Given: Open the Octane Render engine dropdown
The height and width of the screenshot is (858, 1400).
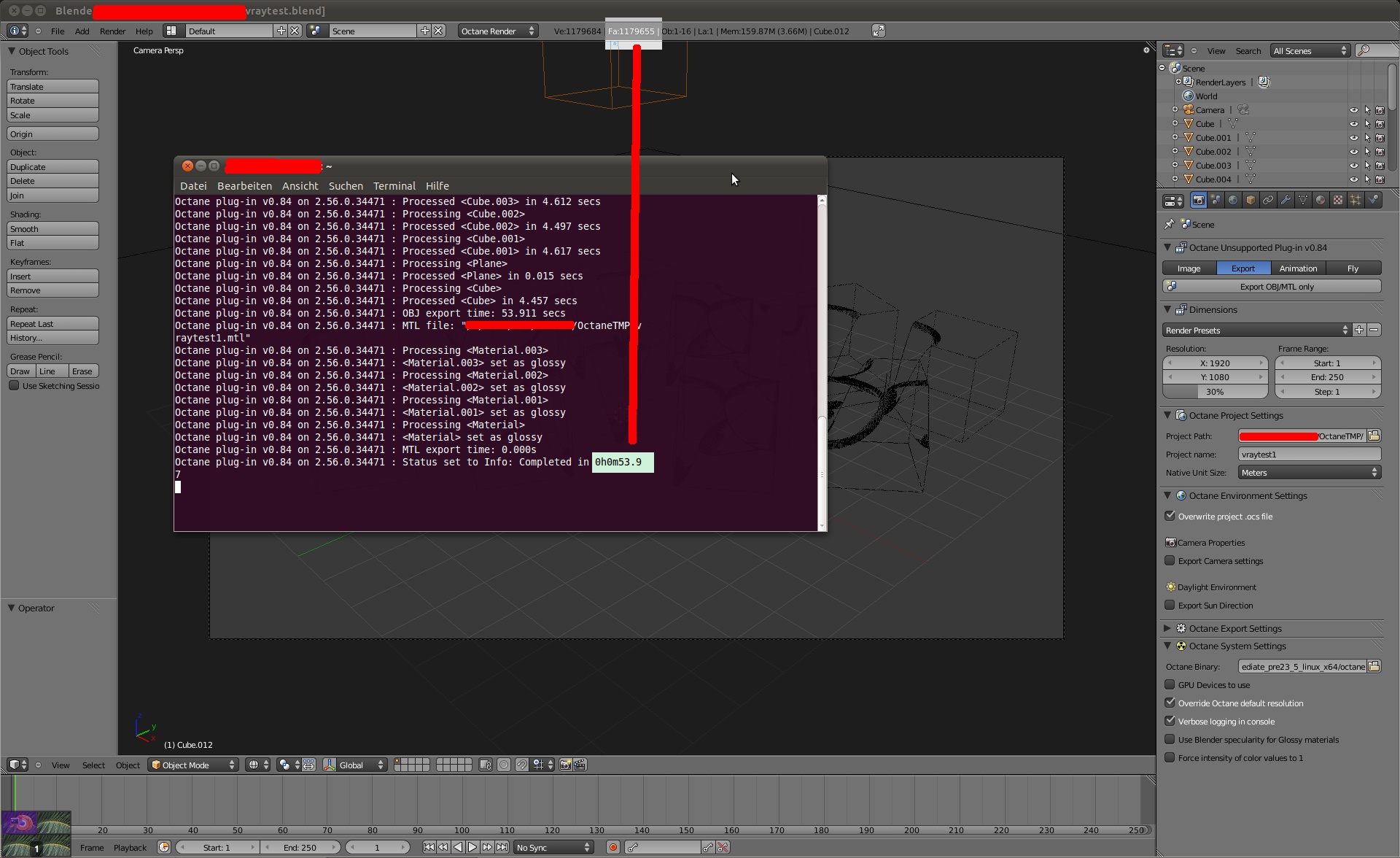Looking at the screenshot, I should pyautogui.click(x=498, y=31).
